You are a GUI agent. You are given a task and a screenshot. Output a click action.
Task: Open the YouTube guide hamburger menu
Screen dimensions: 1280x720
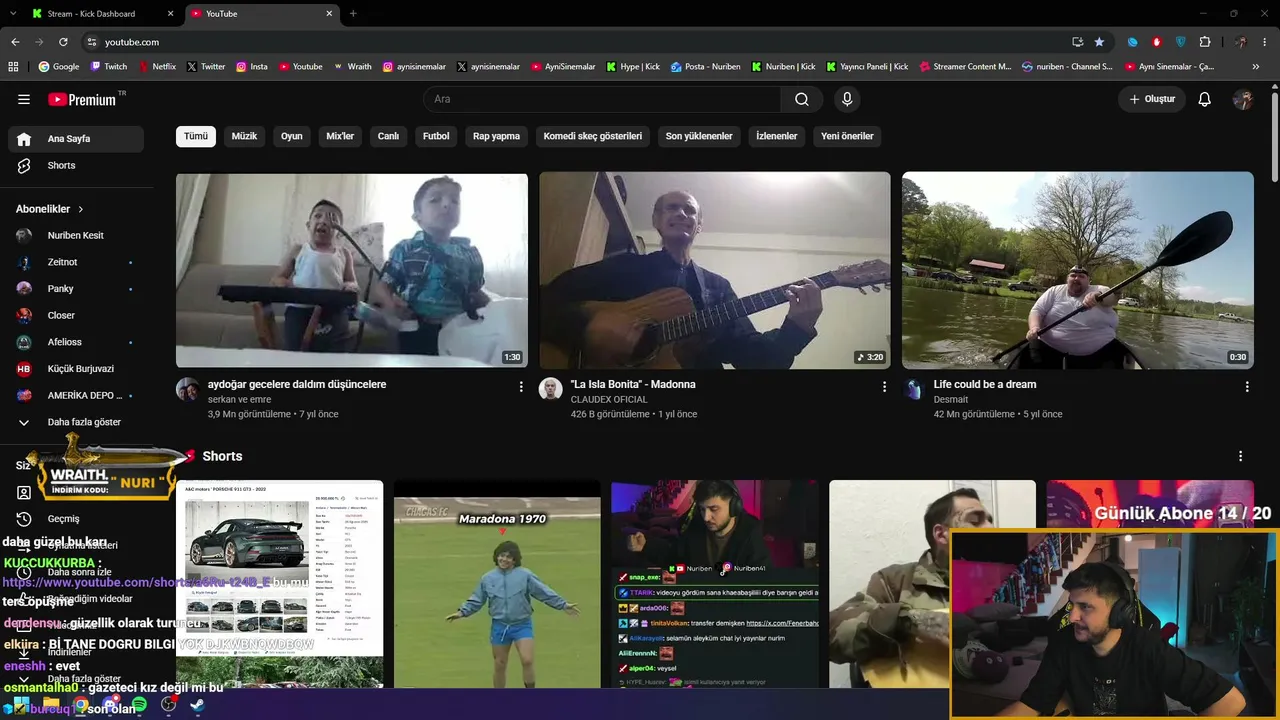coord(24,99)
